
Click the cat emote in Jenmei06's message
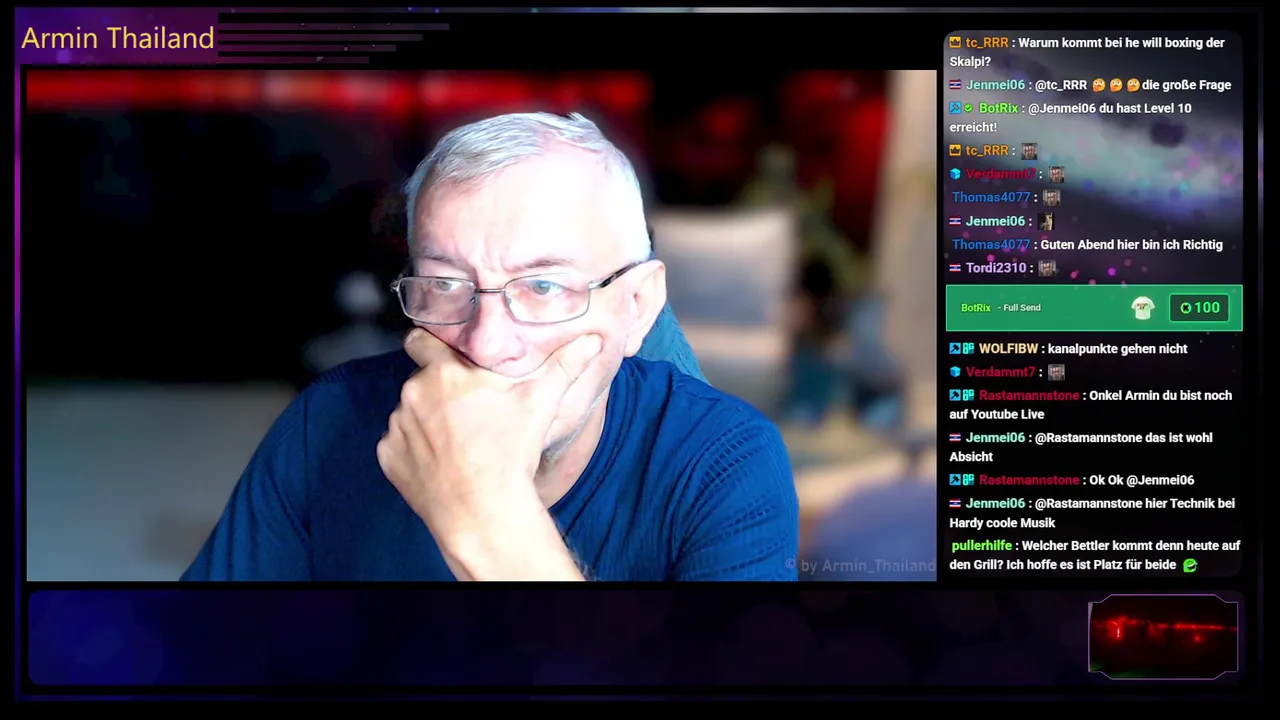pyautogui.click(x=1046, y=221)
